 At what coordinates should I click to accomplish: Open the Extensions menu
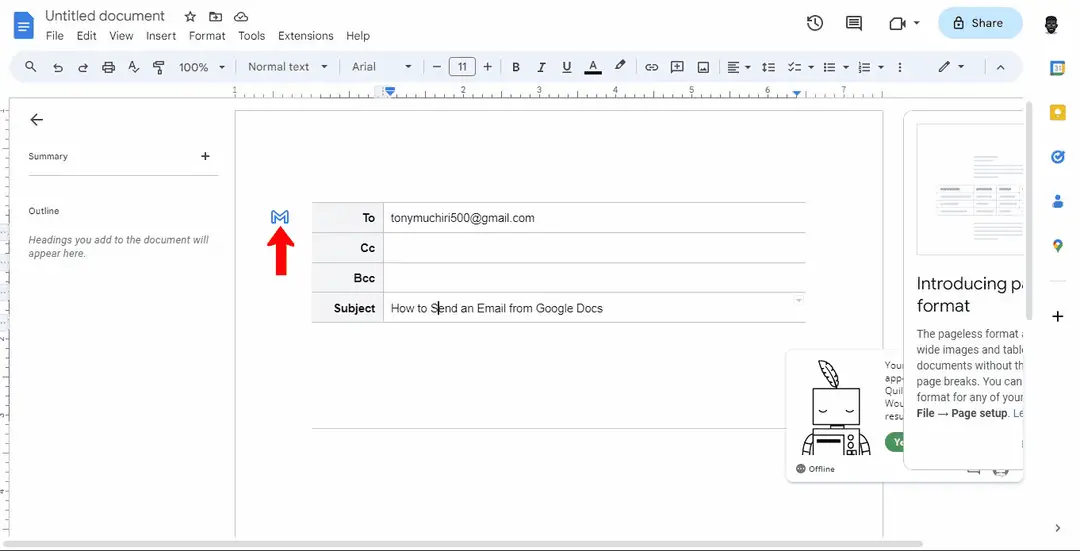coord(306,36)
